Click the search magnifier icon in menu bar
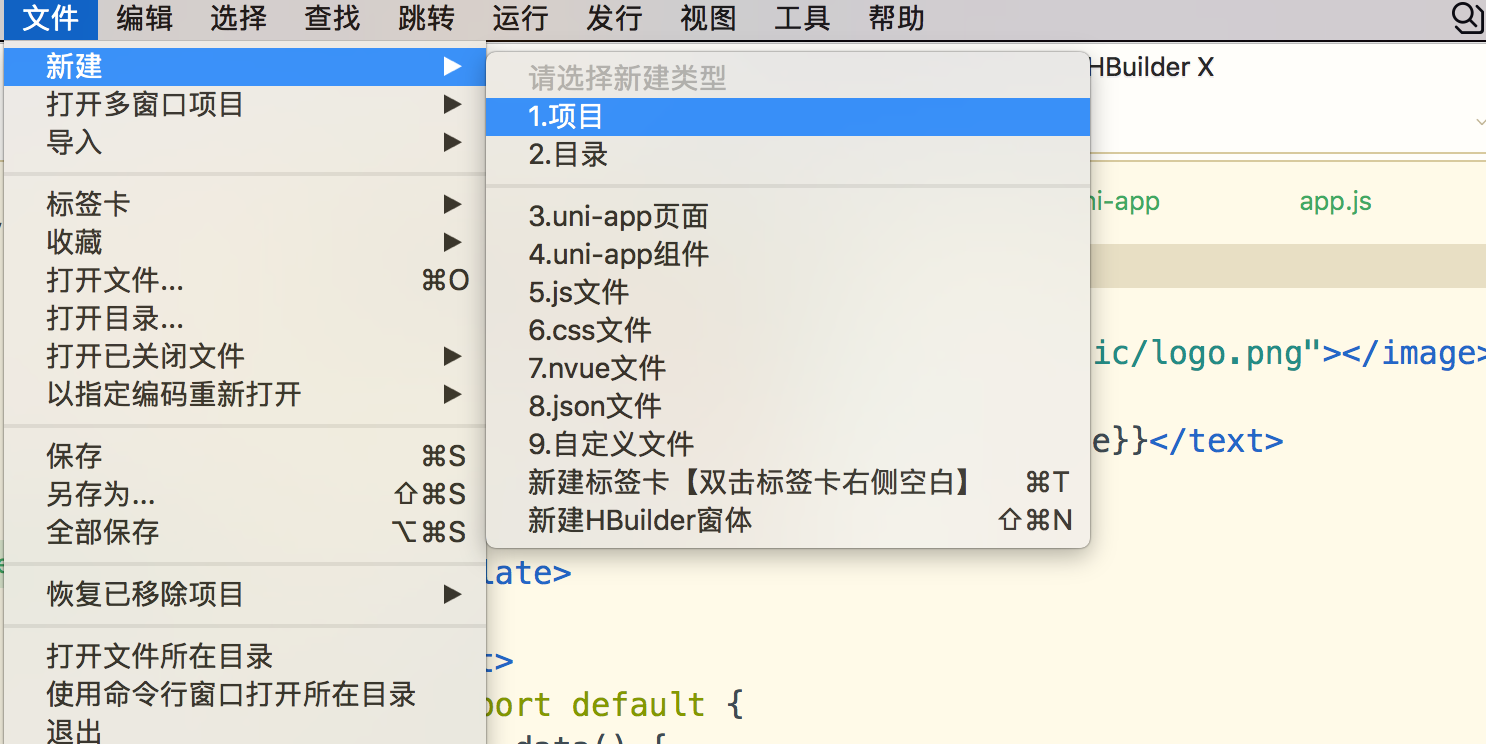Viewport: 1486px width, 744px height. pyautogui.click(x=1466, y=18)
